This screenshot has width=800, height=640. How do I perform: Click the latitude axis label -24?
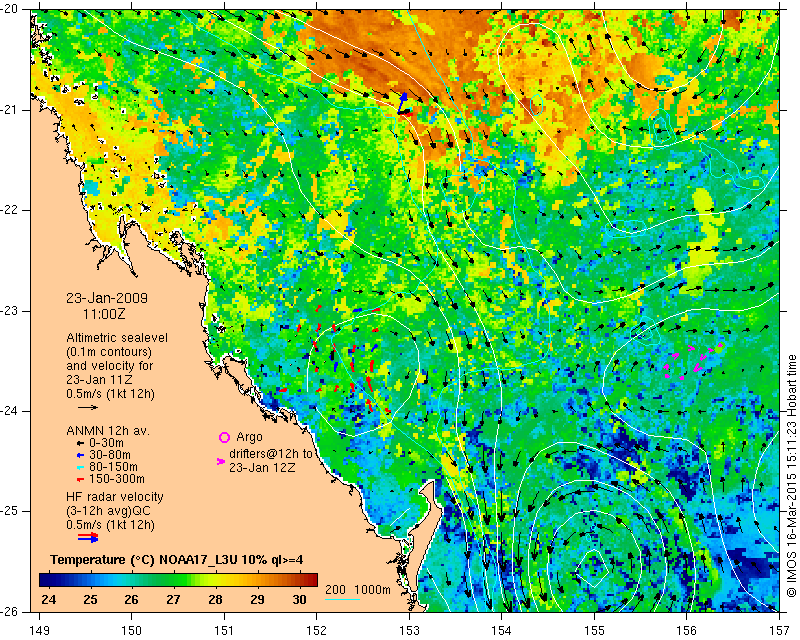(10, 411)
